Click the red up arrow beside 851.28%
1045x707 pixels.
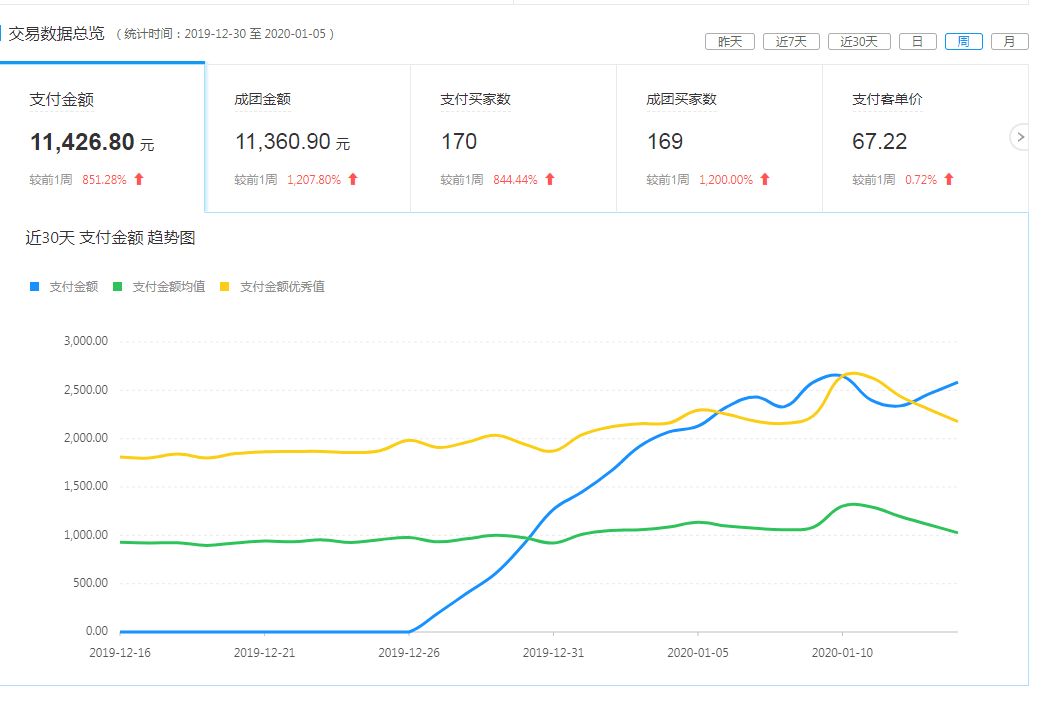[139, 179]
